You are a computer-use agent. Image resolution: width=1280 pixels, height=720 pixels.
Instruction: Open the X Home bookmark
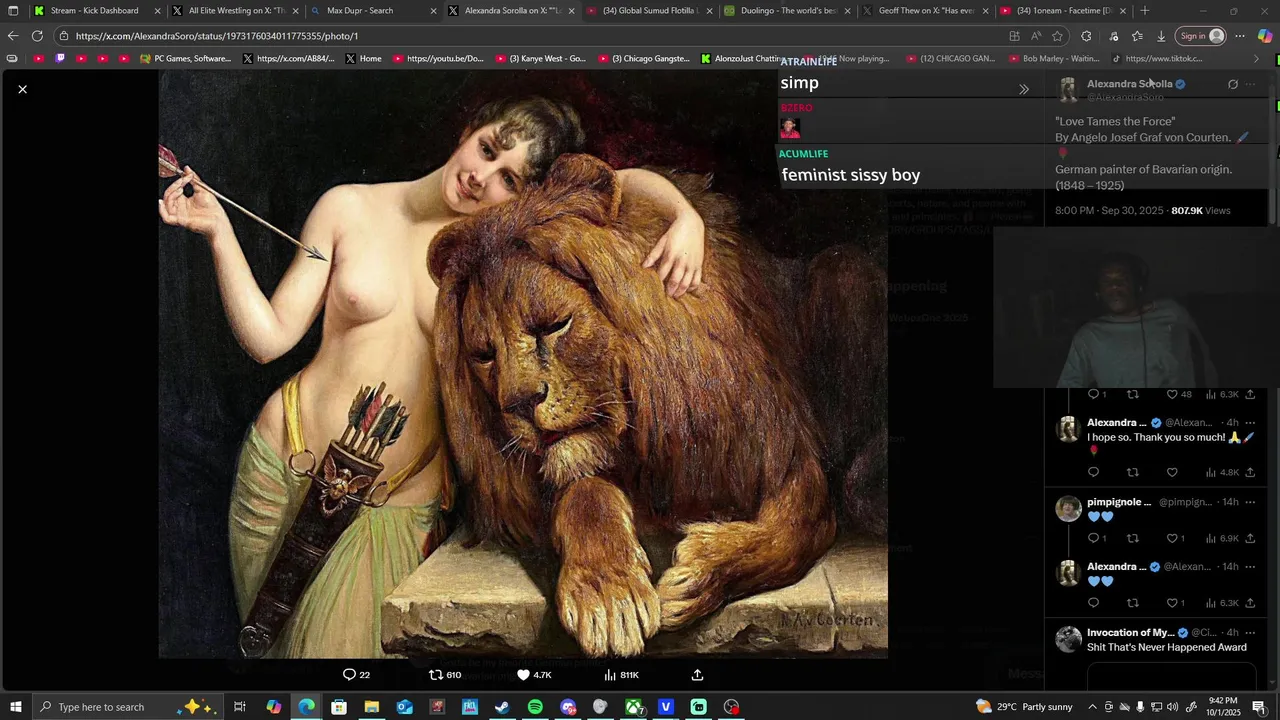(363, 59)
